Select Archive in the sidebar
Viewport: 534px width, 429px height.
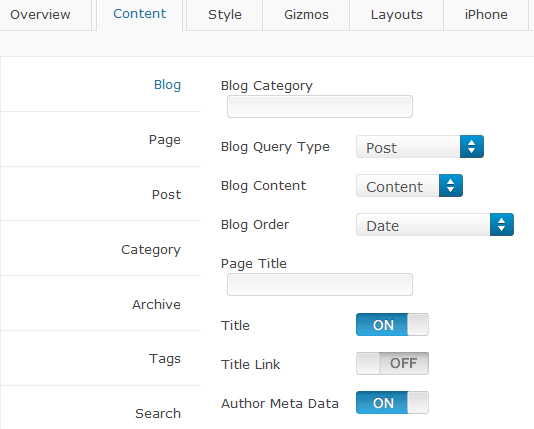[156, 304]
